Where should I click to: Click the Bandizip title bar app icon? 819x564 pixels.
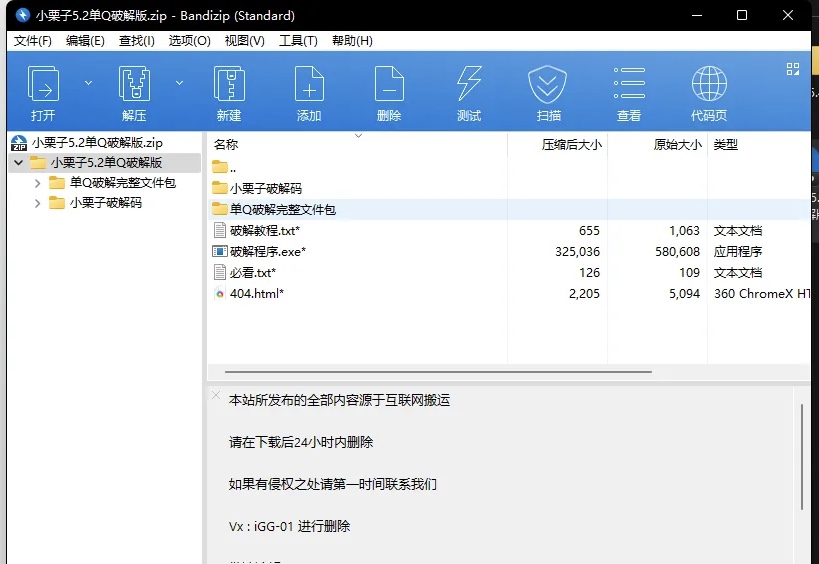22,15
